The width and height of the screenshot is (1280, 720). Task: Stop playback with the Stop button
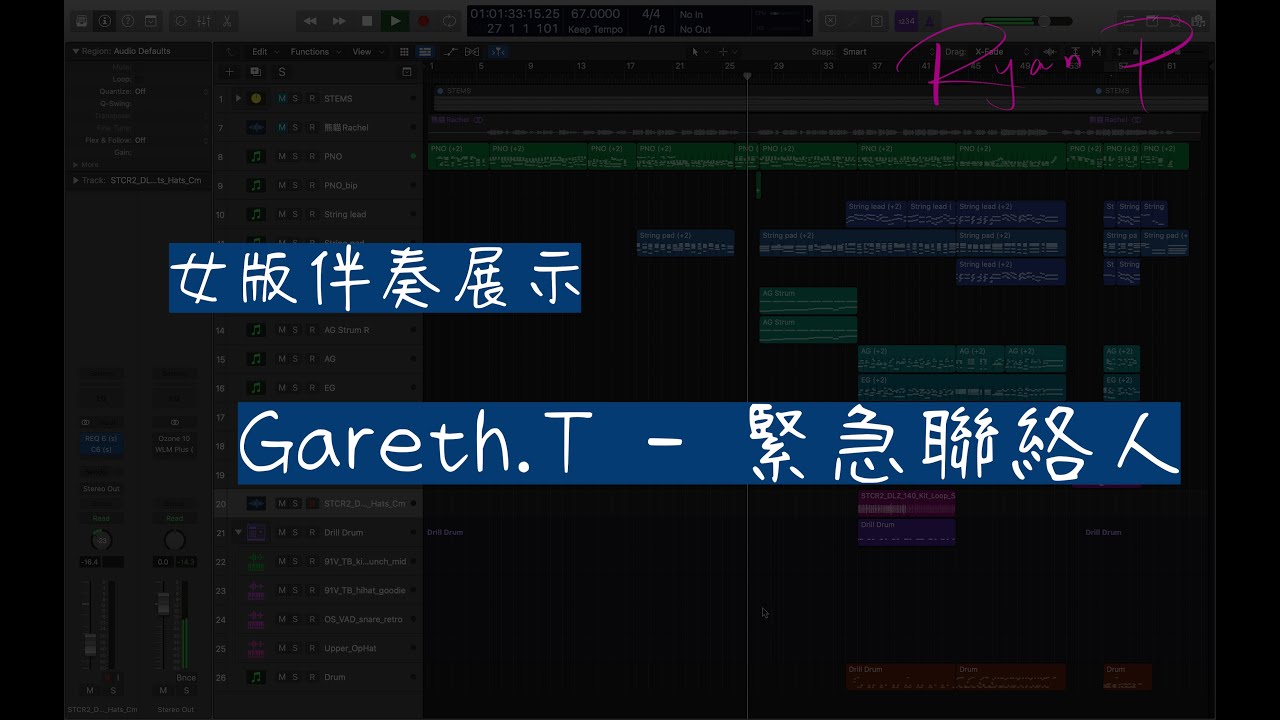coord(367,21)
